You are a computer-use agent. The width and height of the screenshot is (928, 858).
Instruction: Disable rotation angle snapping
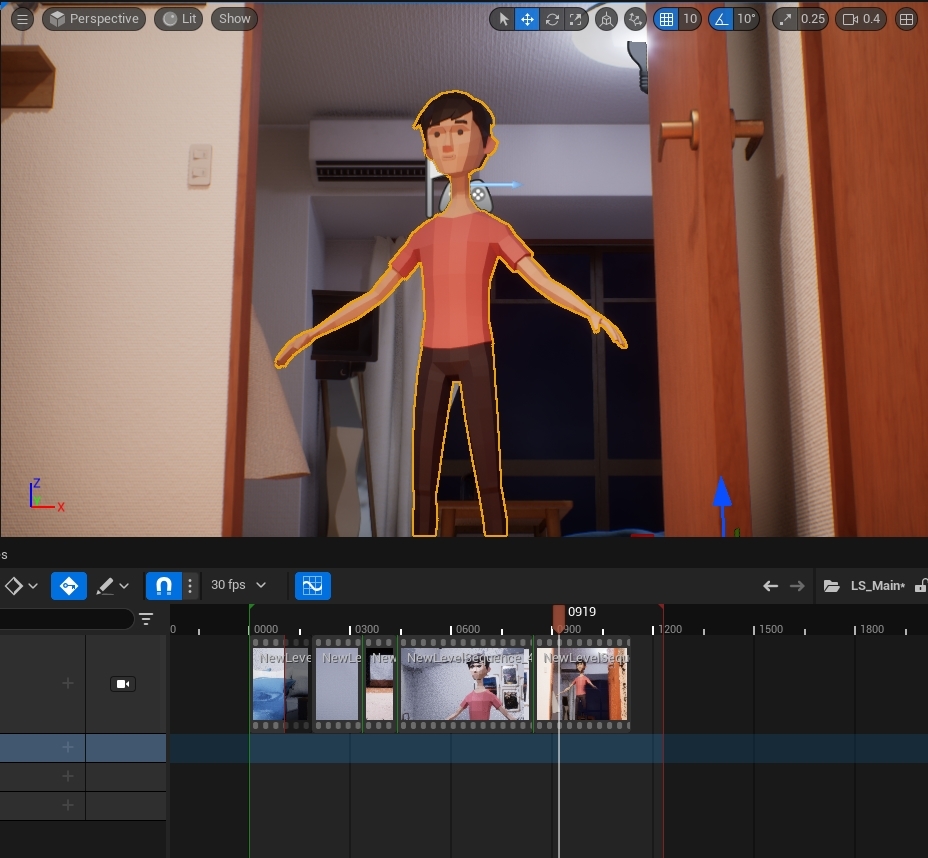(x=722, y=19)
